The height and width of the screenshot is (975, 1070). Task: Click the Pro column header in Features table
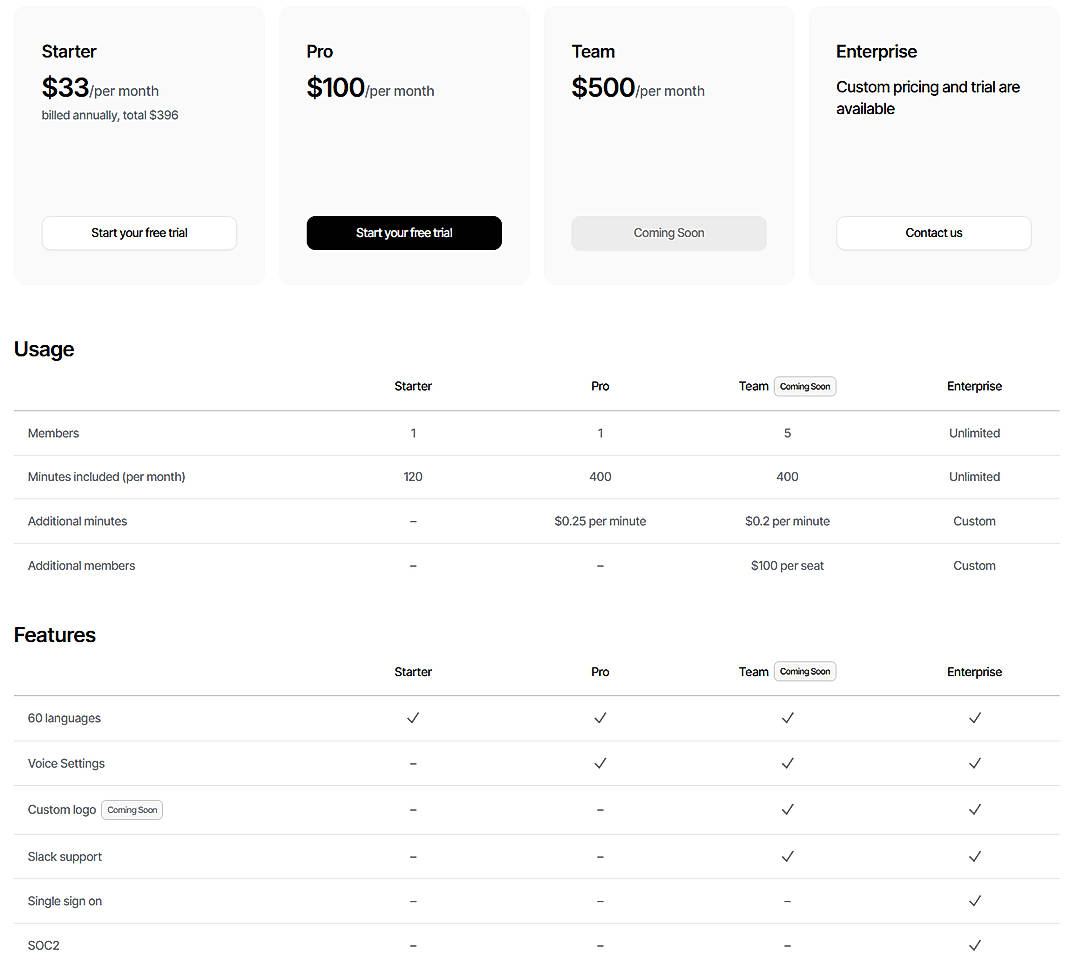point(600,672)
